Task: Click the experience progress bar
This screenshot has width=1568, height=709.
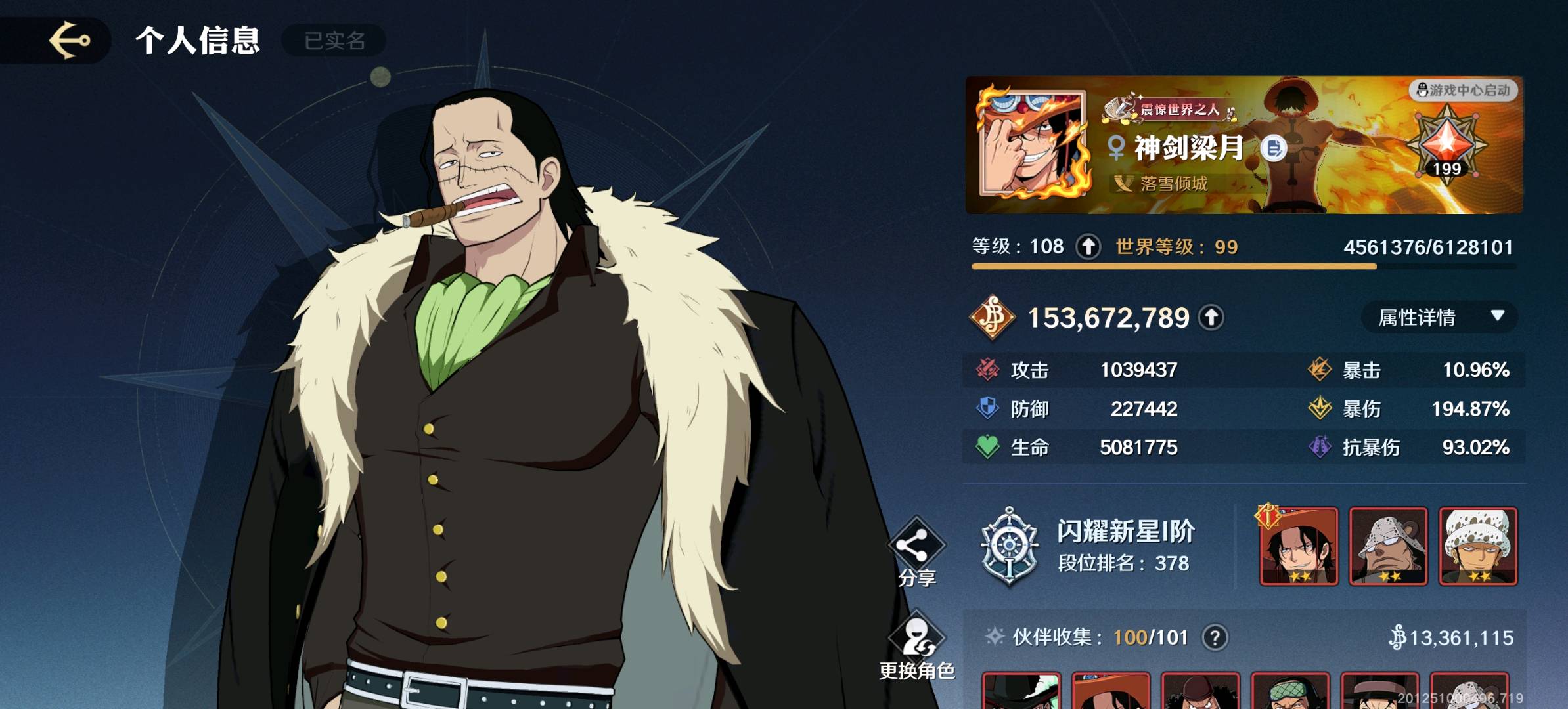Action: [x=1244, y=267]
